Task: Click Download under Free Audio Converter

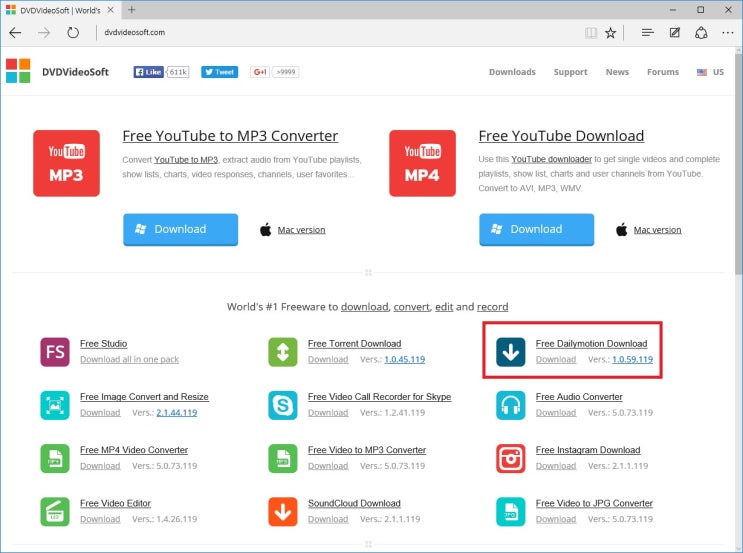Action: 556,413
